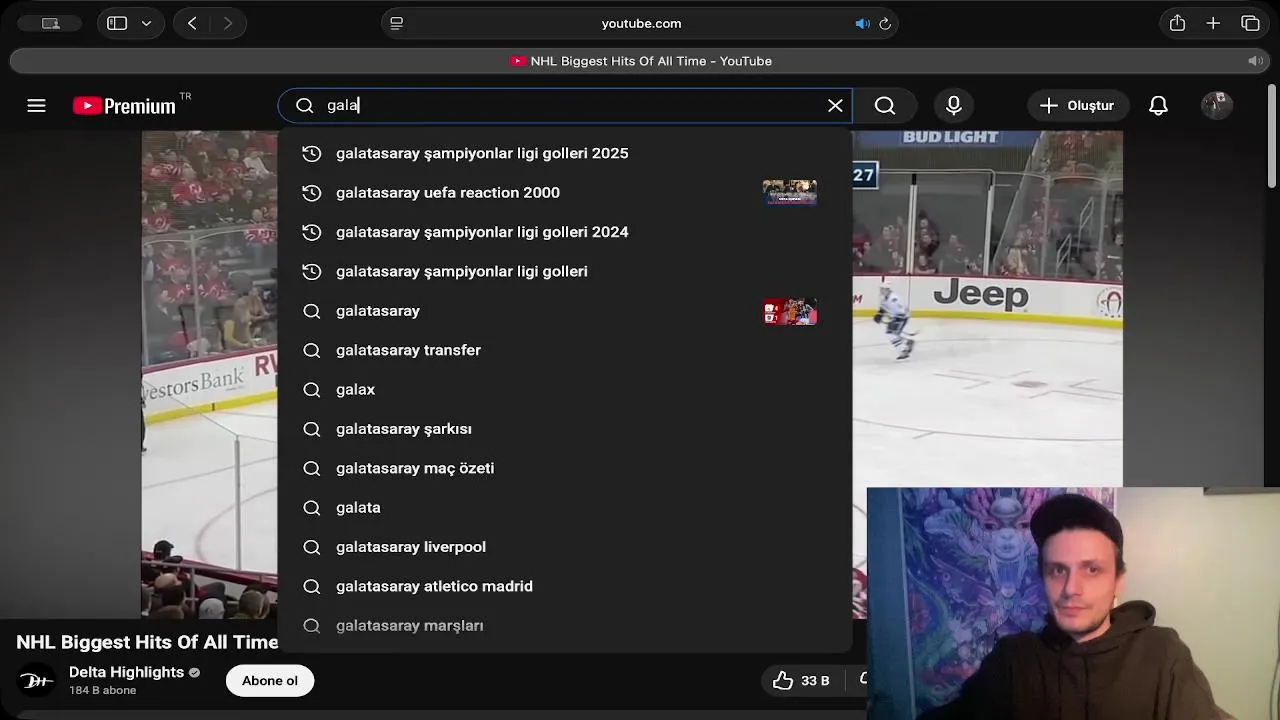This screenshot has height=720, width=1280.
Task: Go forward with Safari forward arrow
Action: (x=228, y=23)
